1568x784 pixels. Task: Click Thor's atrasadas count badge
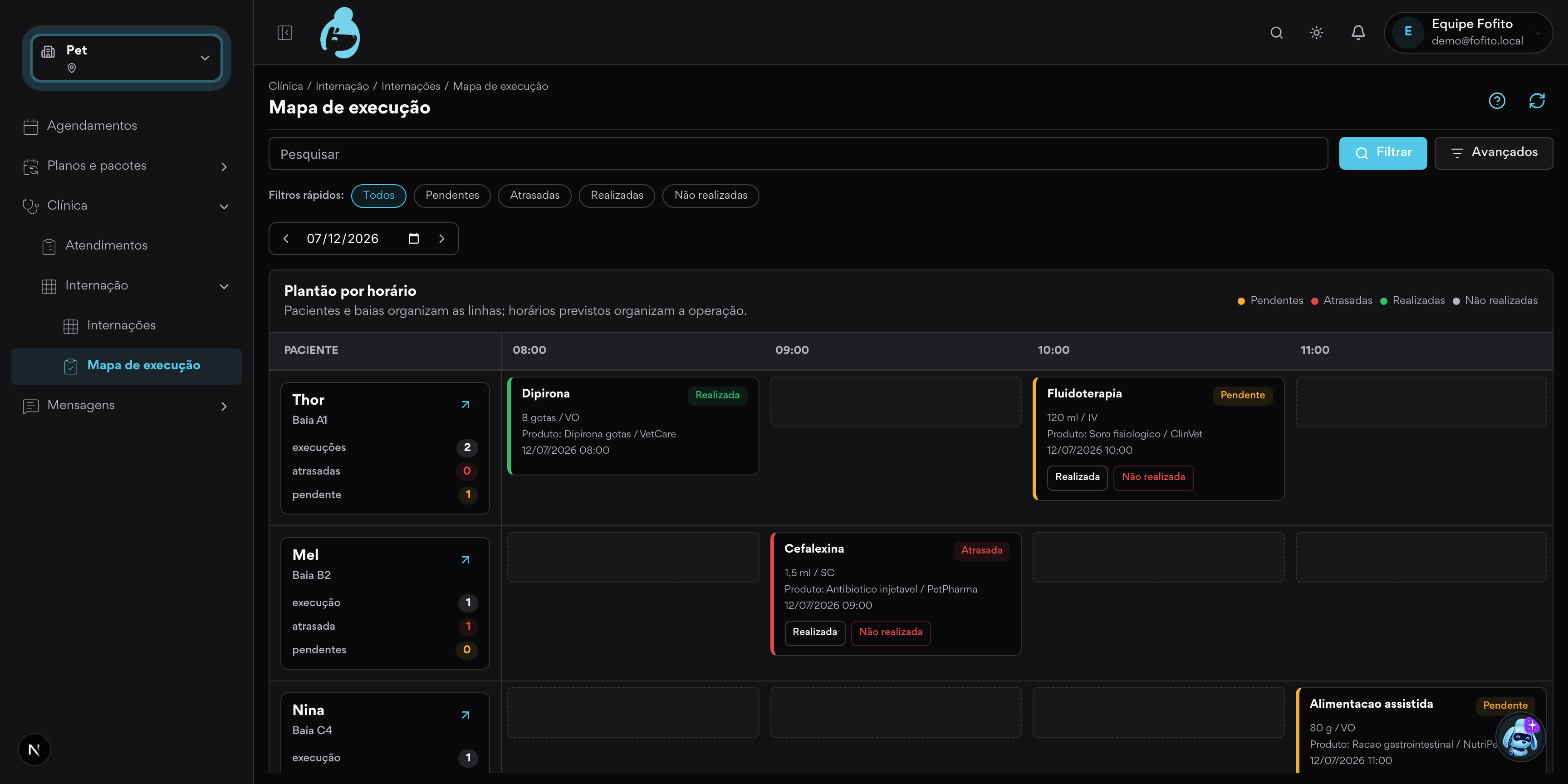click(x=467, y=471)
